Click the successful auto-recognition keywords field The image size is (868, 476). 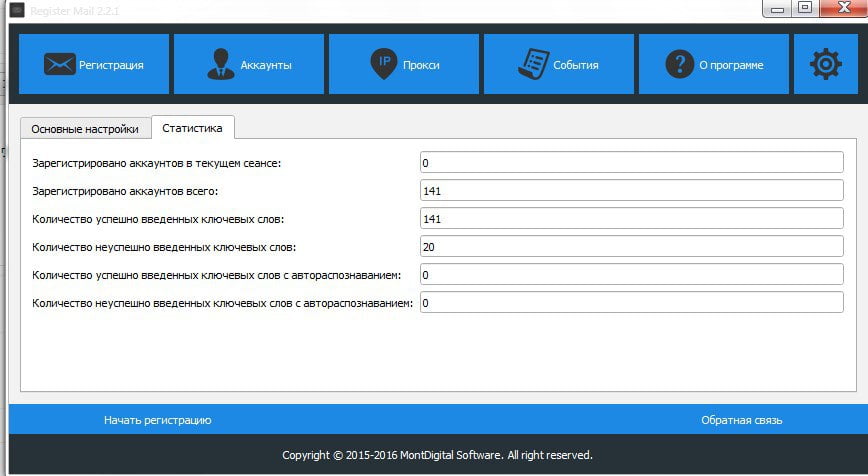[x=632, y=275]
